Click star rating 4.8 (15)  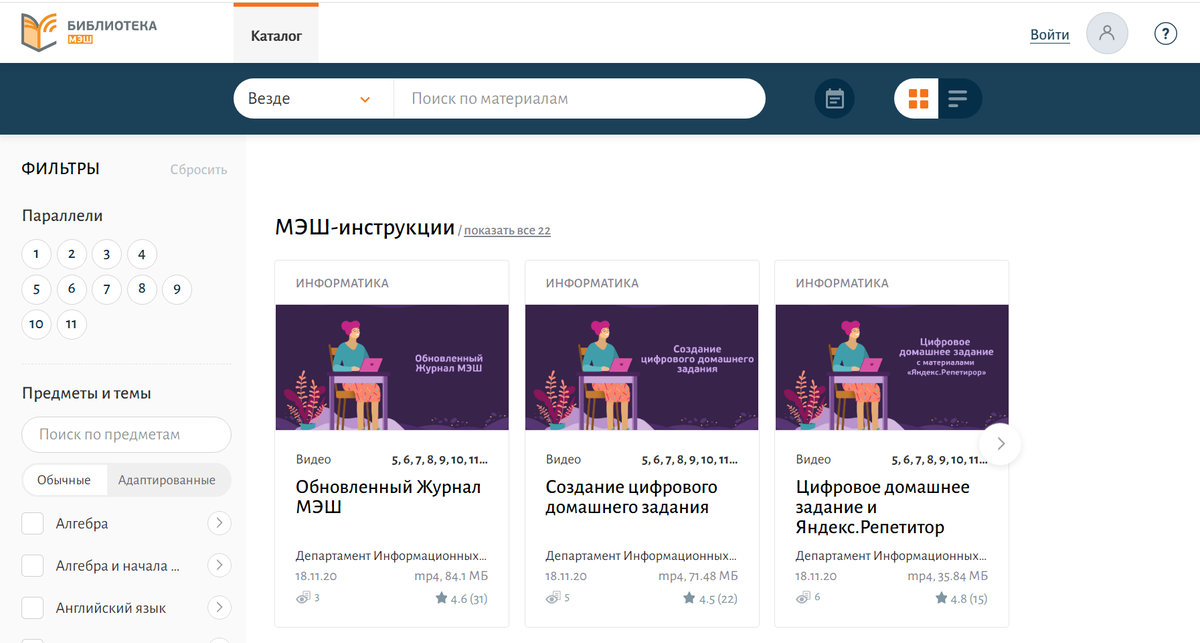point(961,598)
